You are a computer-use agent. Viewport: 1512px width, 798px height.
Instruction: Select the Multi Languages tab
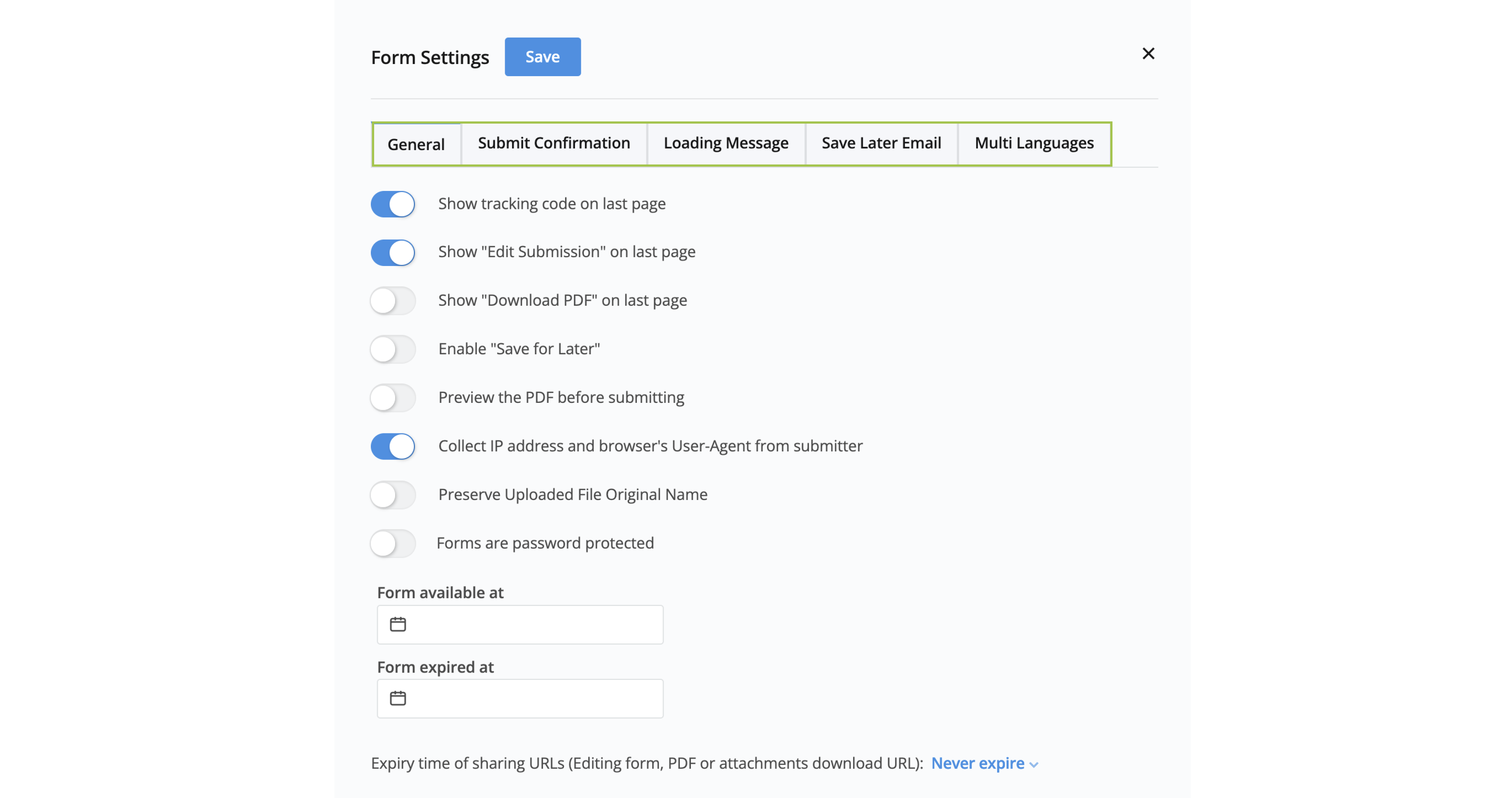click(x=1034, y=143)
